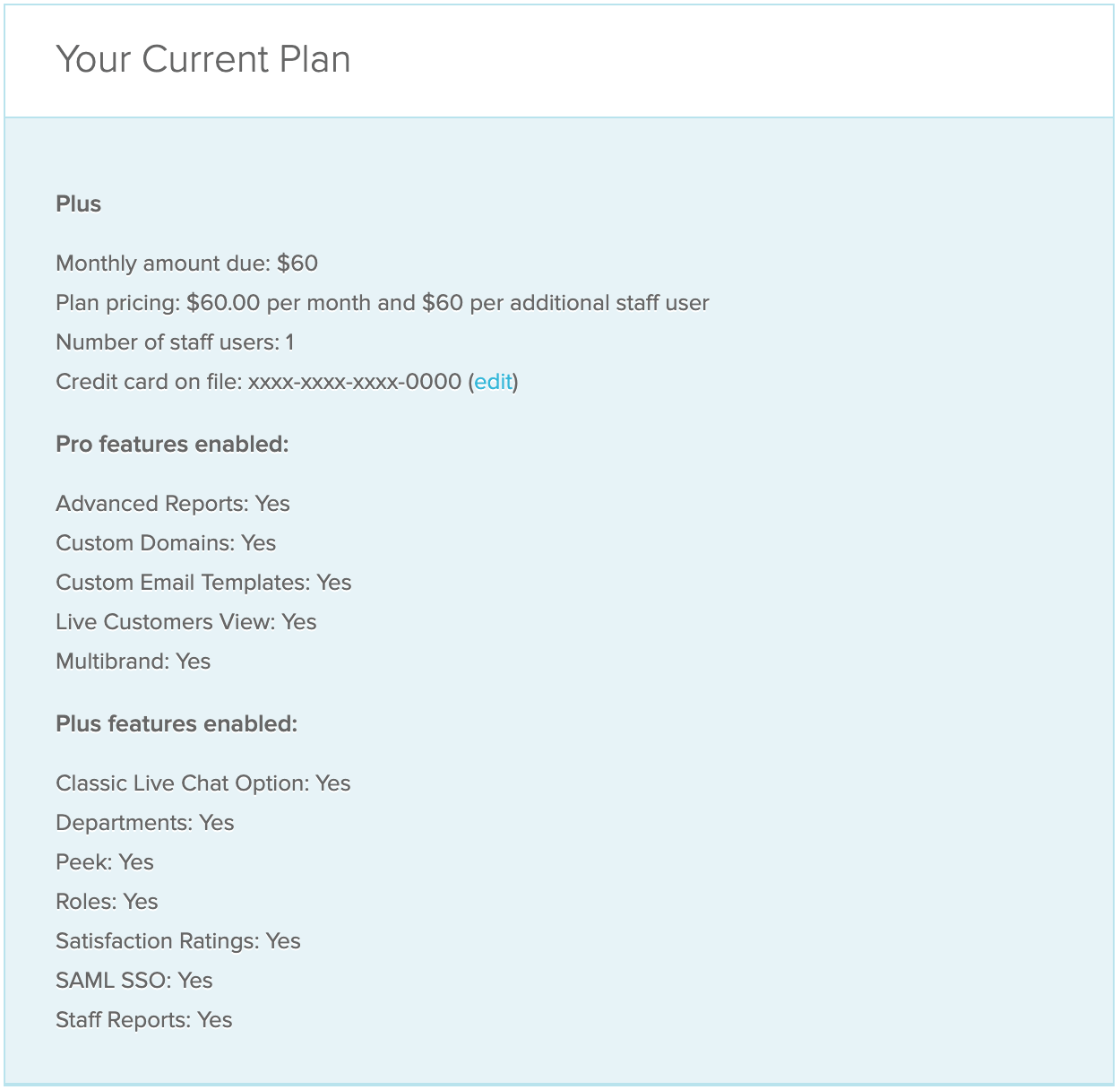Click the "Live Customers View: Yes" entry
This screenshot has height=1090, width=1120.
click(186, 622)
